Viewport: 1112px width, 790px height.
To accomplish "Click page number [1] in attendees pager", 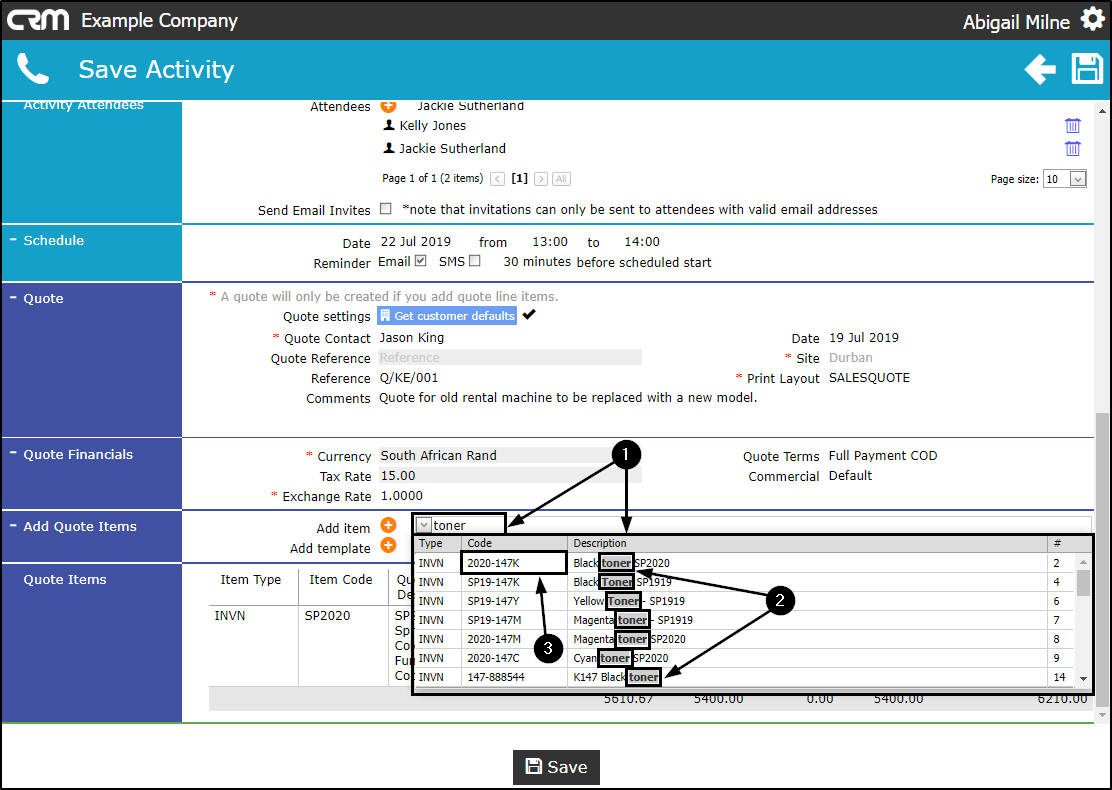I will [520, 179].
